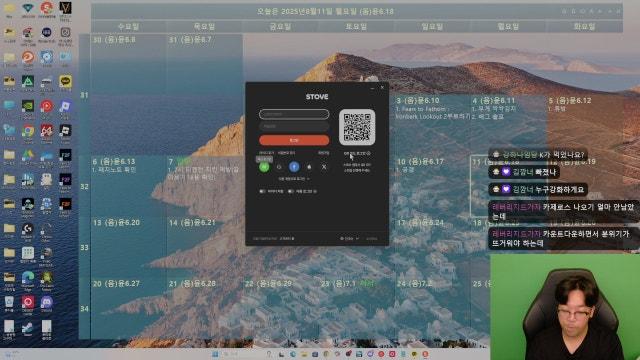Click the sign-up link under login button

tap(323, 153)
